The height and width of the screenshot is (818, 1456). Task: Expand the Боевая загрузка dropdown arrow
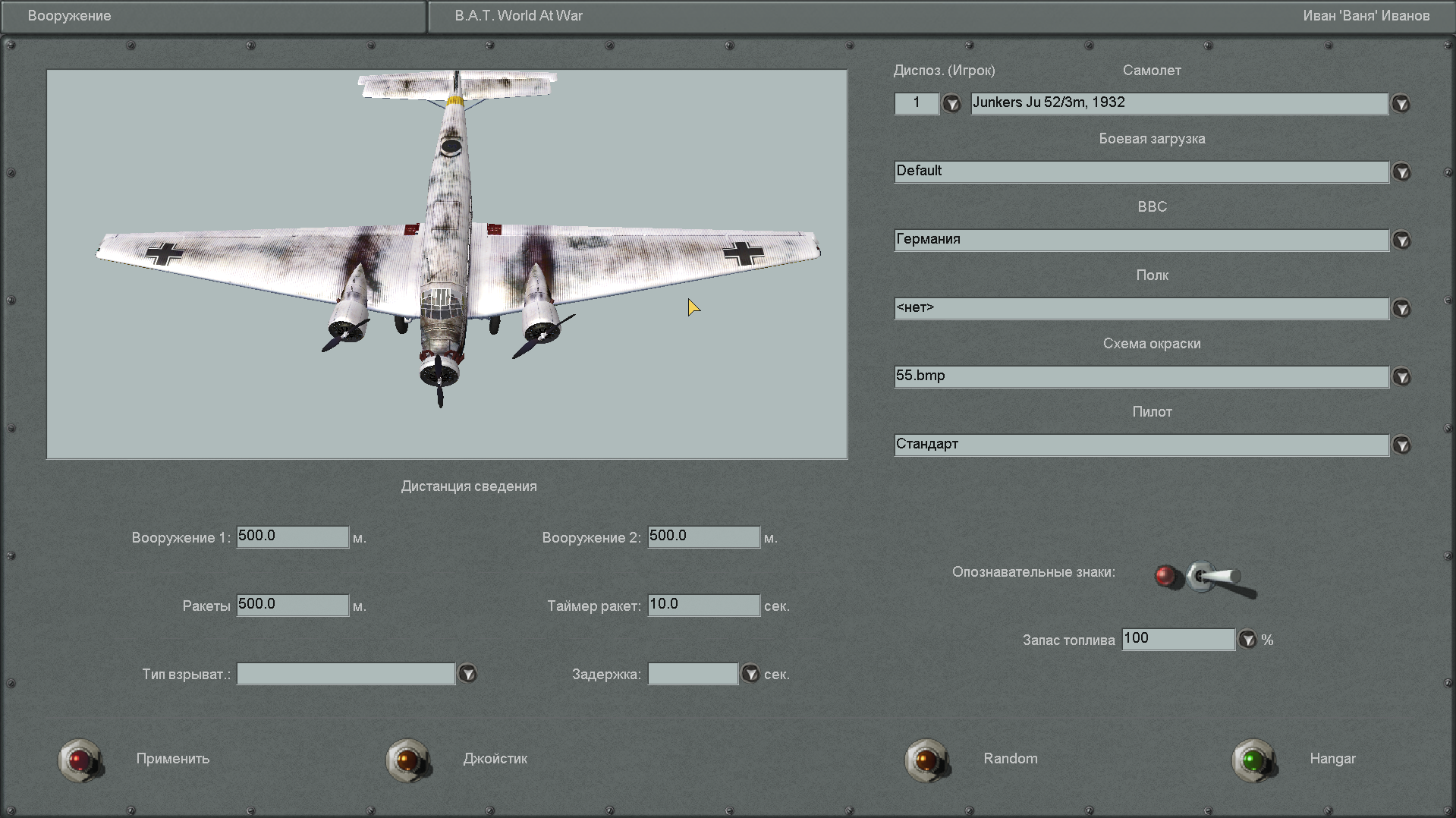(1401, 171)
